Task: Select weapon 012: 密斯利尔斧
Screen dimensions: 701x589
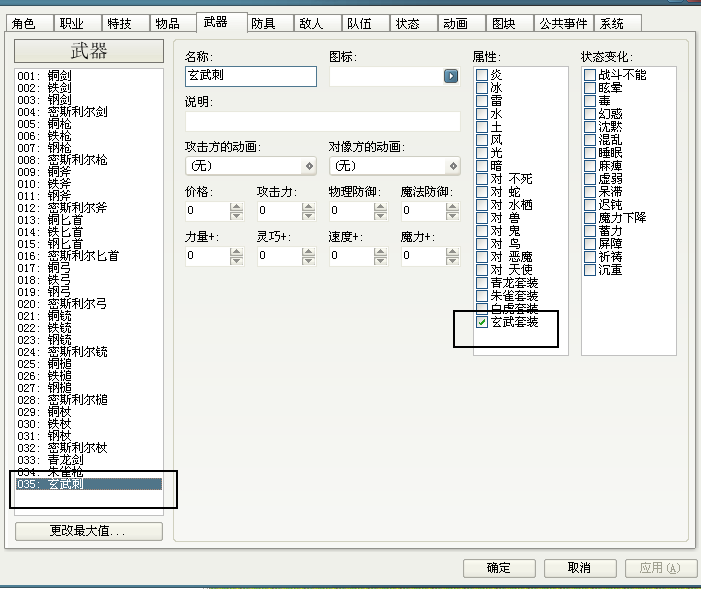Action: coord(89,208)
